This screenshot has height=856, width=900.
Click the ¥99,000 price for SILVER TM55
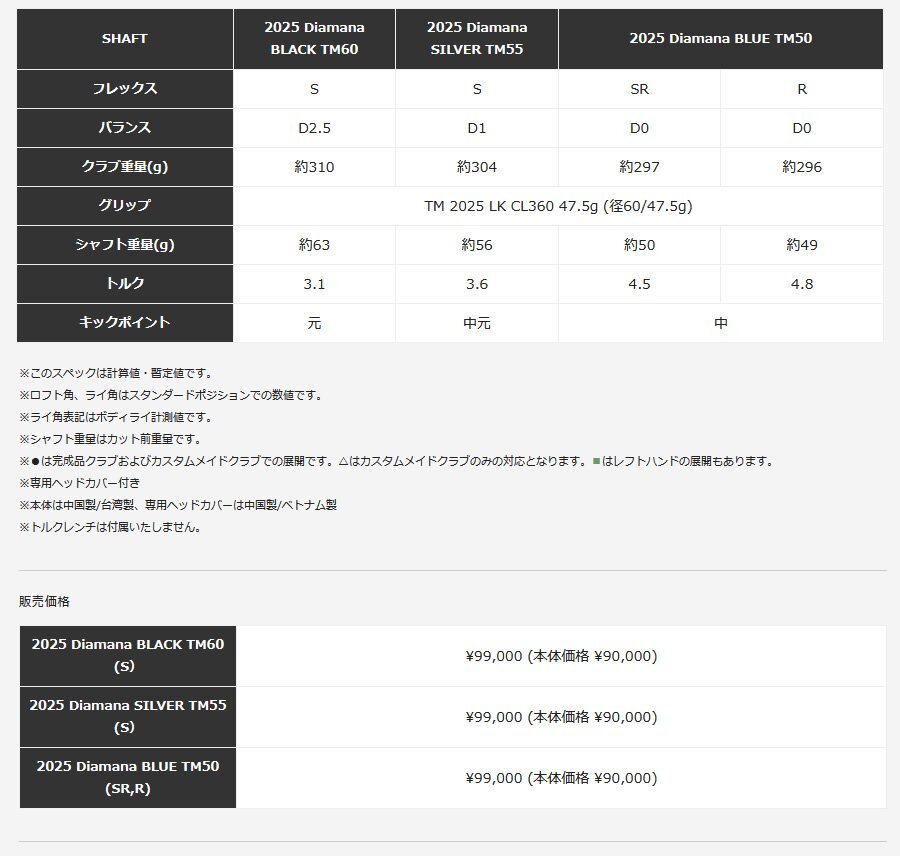coord(561,717)
